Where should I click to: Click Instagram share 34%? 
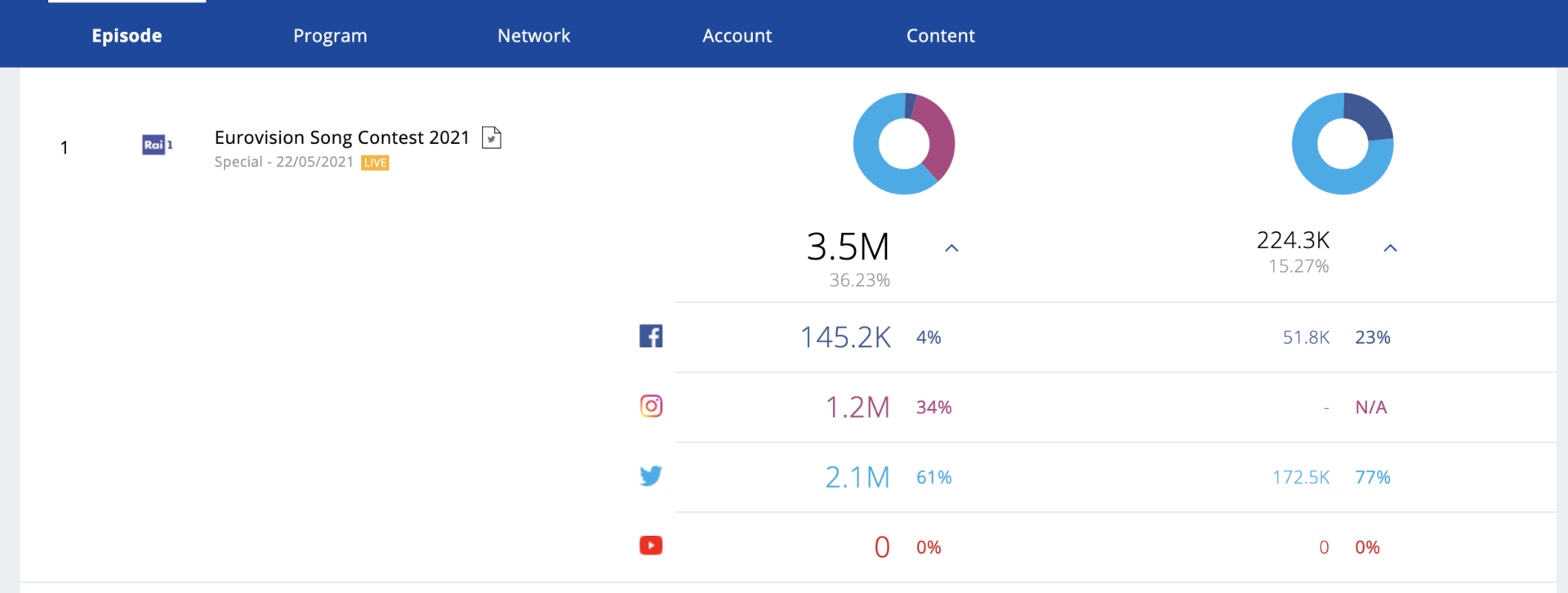934,408
